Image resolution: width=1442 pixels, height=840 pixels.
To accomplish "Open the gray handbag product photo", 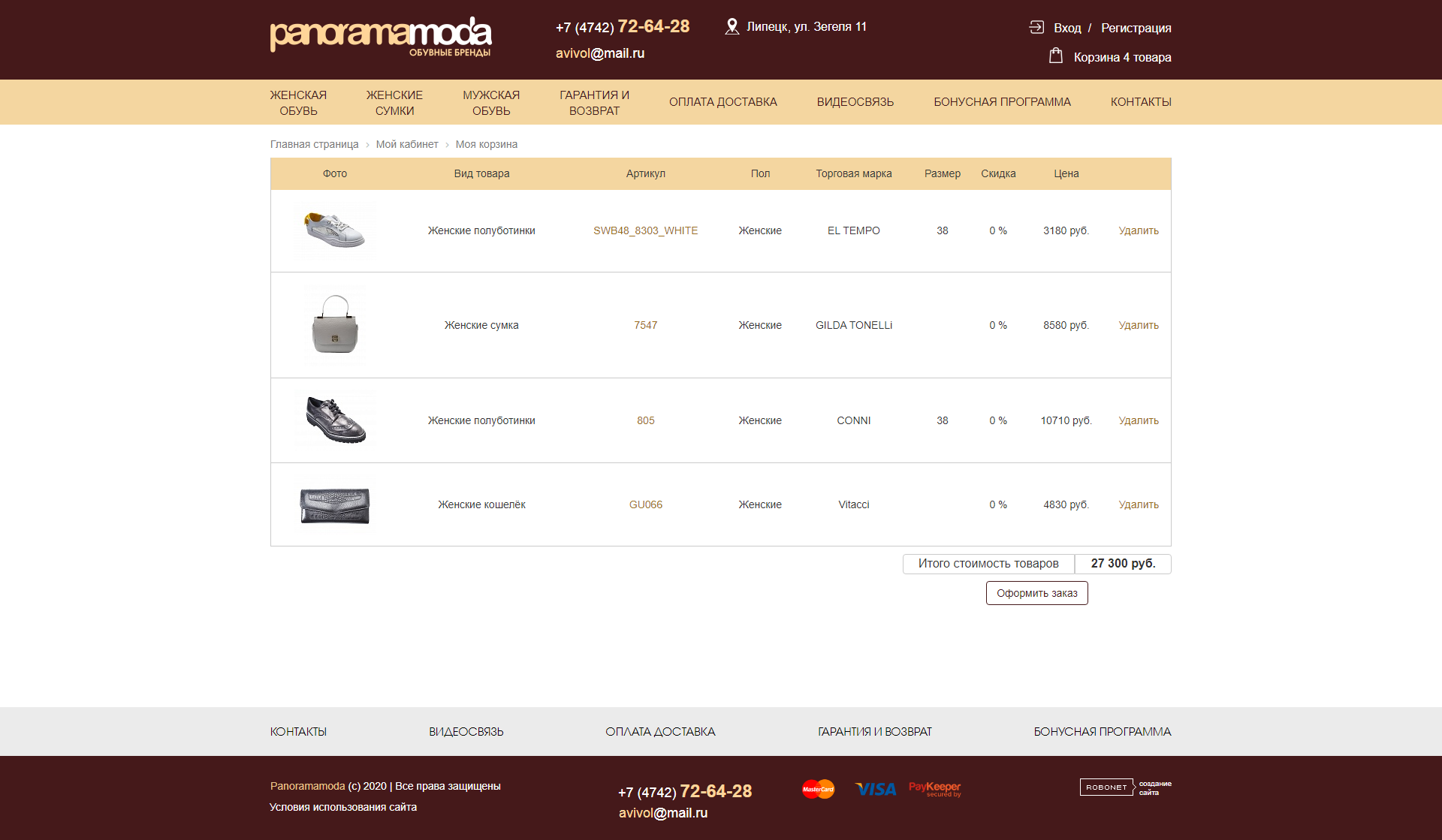I will 335,324.
